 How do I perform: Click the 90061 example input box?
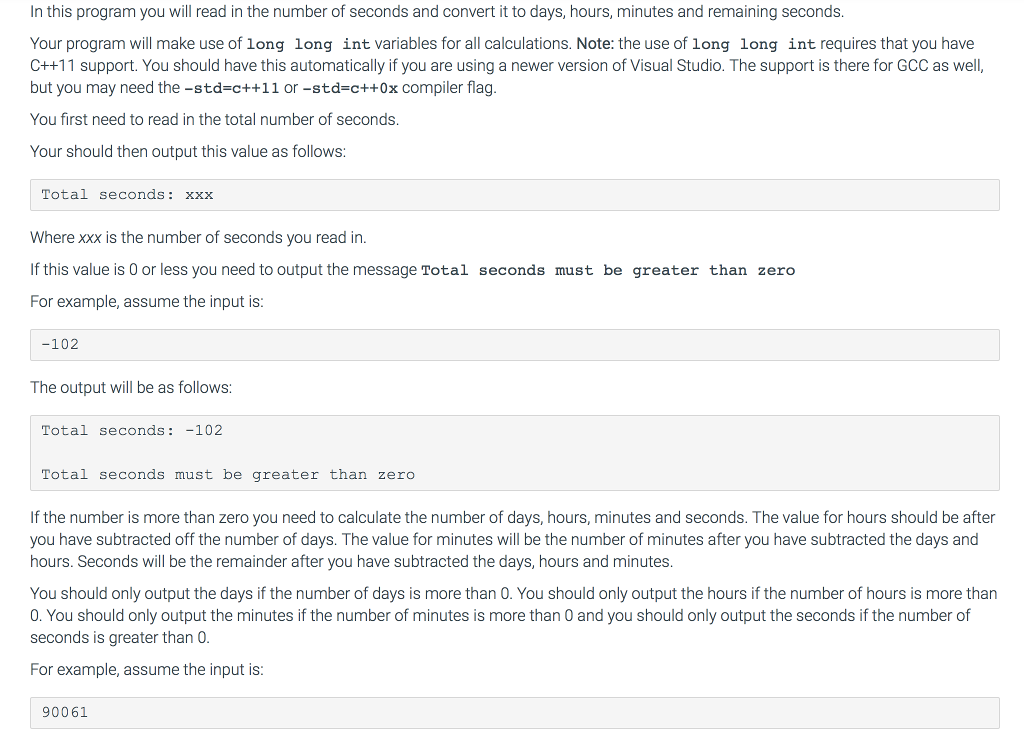[515, 713]
